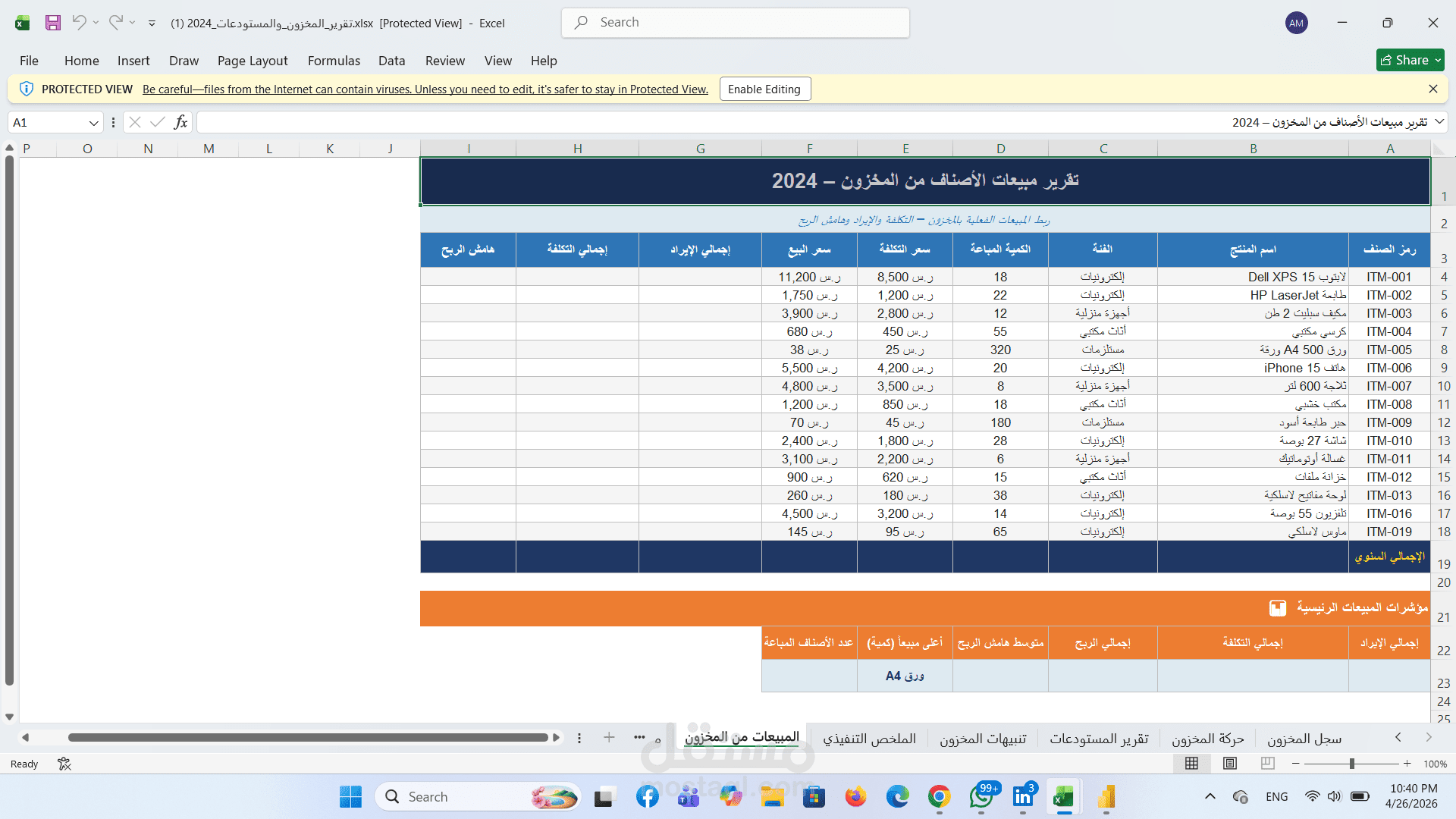Click the Save icon in title bar
This screenshot has height=819, width=1456.
pyautogui.click(x=52, y=23)
